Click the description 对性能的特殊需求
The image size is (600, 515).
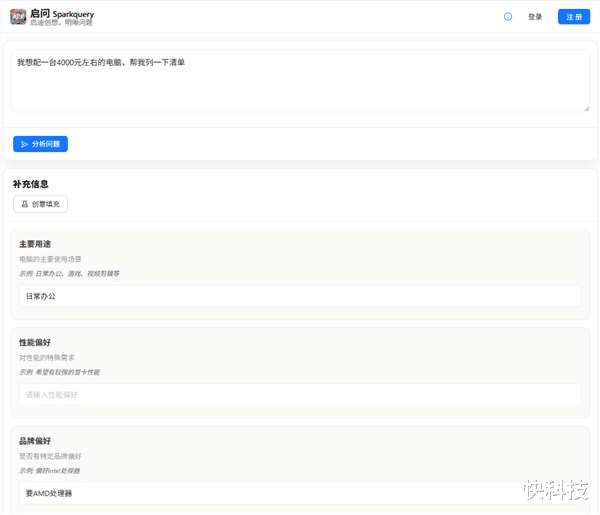(47, 358)
